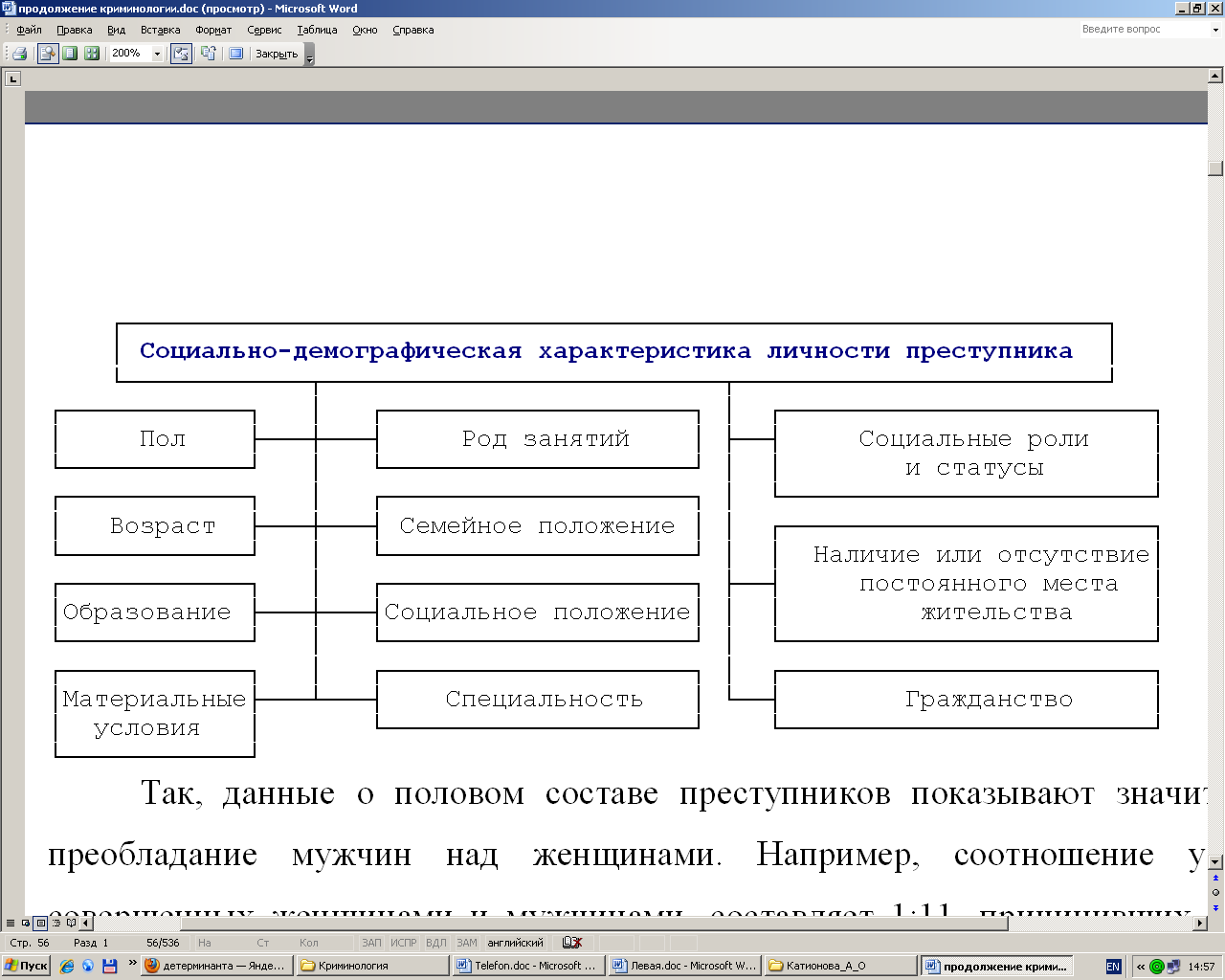Image resolution: width=1225 pixels, height=980 pixels.
Task: Open the Файл menu
Action: pyautogui.click(x=29, y=30)
